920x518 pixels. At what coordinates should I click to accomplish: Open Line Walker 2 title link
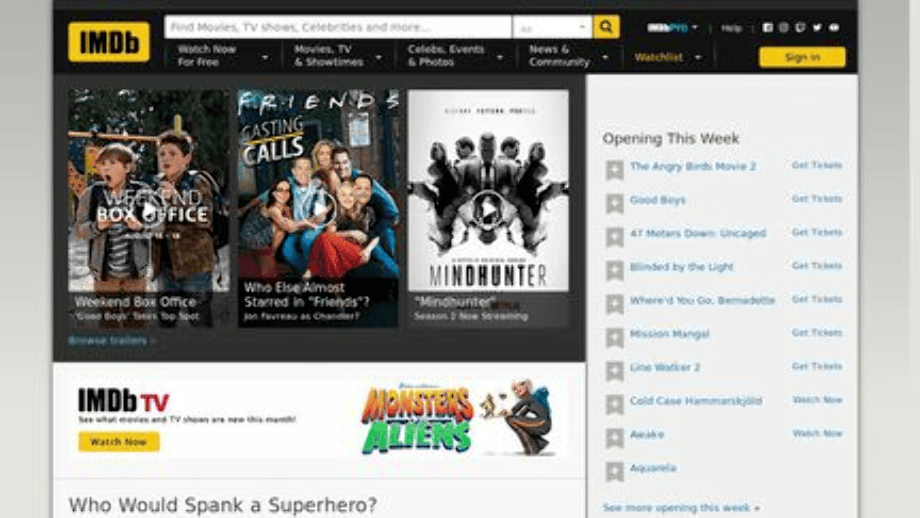coord(665,367)
